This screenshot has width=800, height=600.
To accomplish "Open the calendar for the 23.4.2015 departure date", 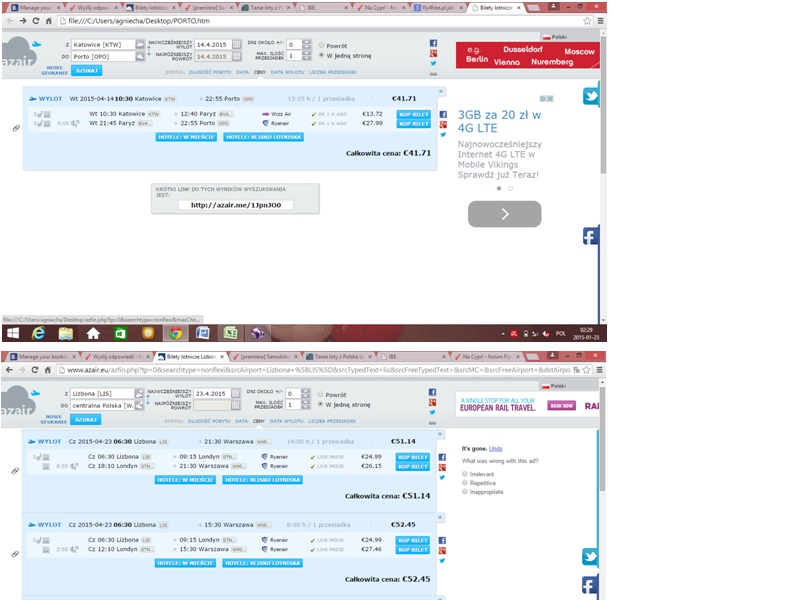I will (236, 393).
